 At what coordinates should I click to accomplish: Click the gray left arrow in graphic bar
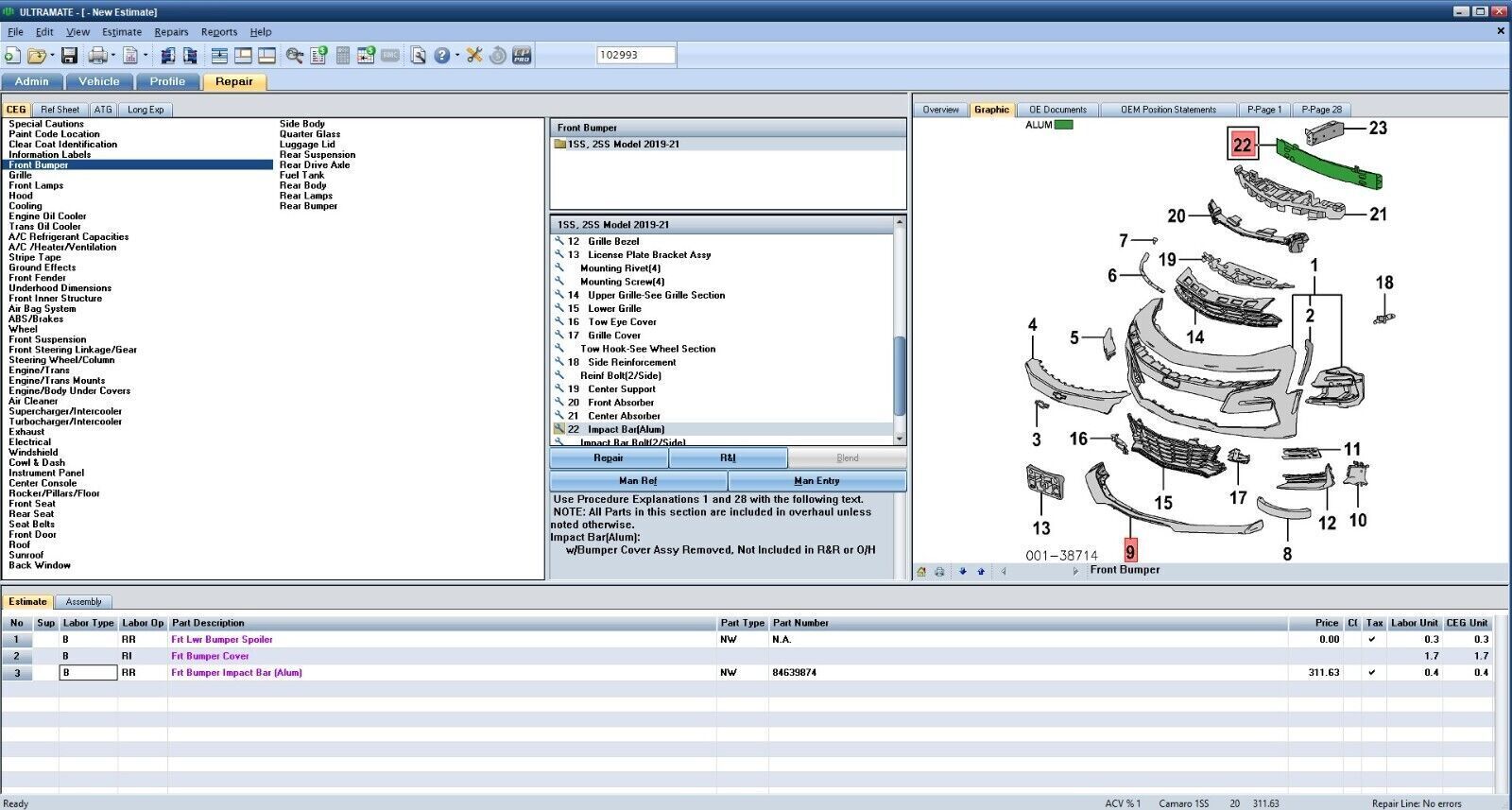pyautogui.click(x=1004, y=572)
